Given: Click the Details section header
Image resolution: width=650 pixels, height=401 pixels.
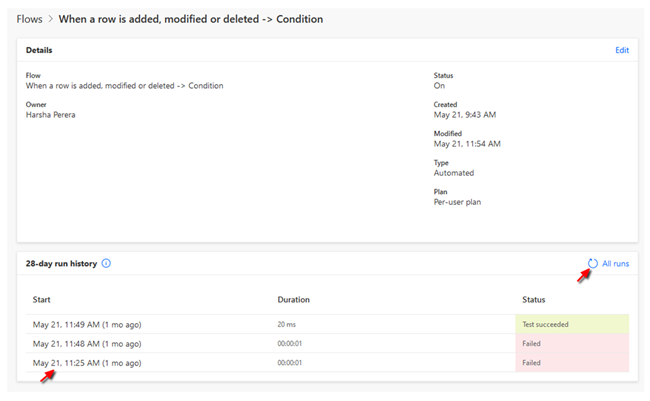Looking at the screenshot, I should coord(39,50).
